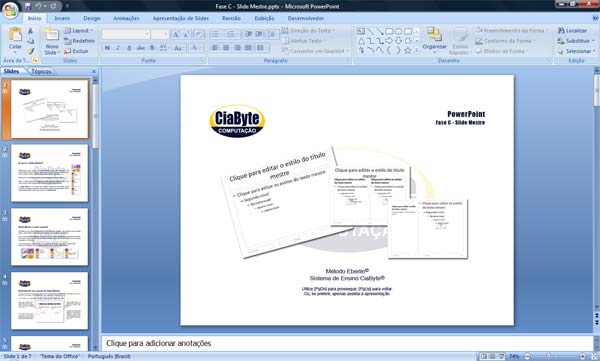This screenshot has height=361, width=600.
Task: Undo the last action
Action: click(x=39, y=6)
